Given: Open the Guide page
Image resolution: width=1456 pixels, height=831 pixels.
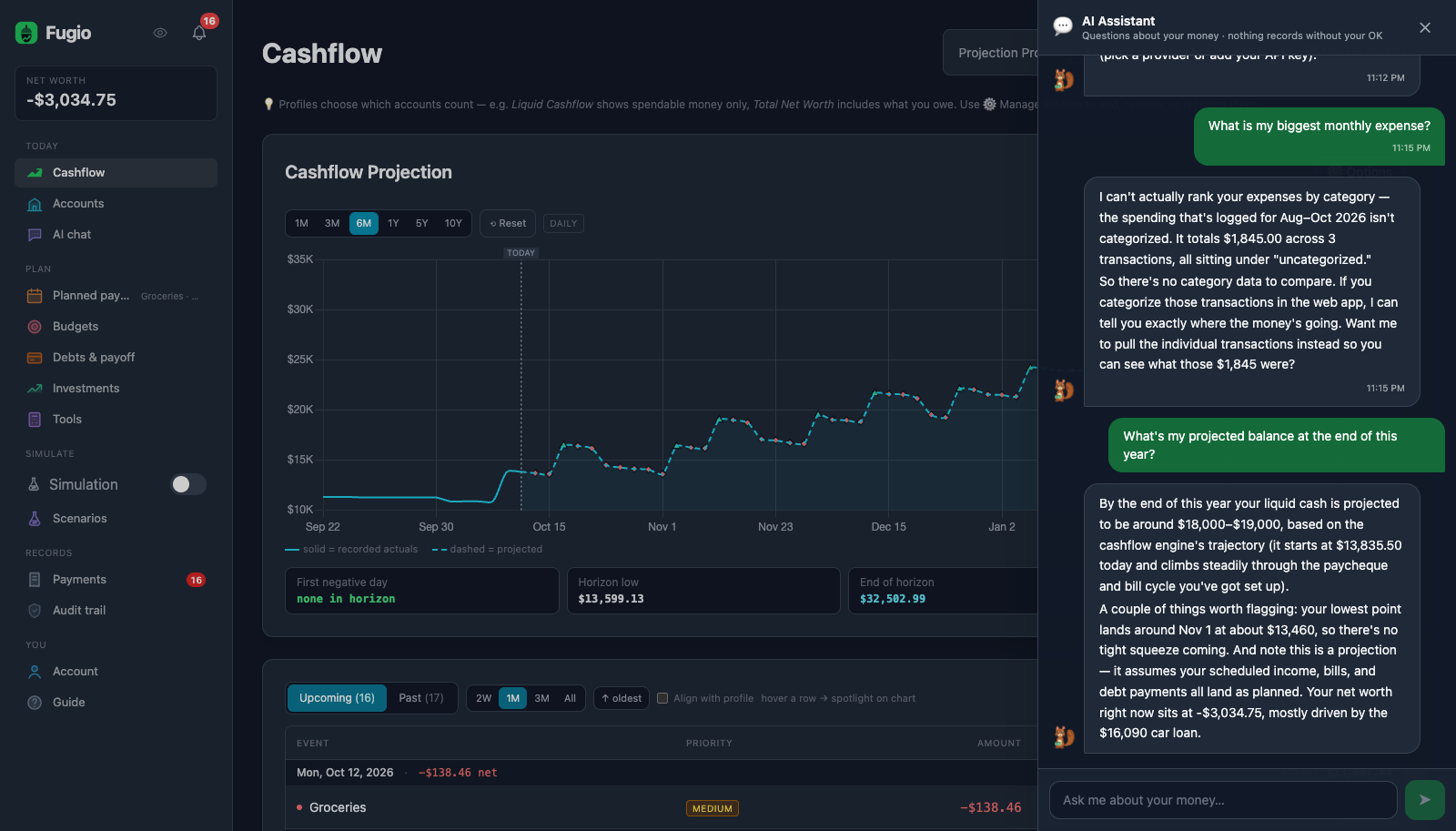Looking at the screenshot, I should 116,703.
